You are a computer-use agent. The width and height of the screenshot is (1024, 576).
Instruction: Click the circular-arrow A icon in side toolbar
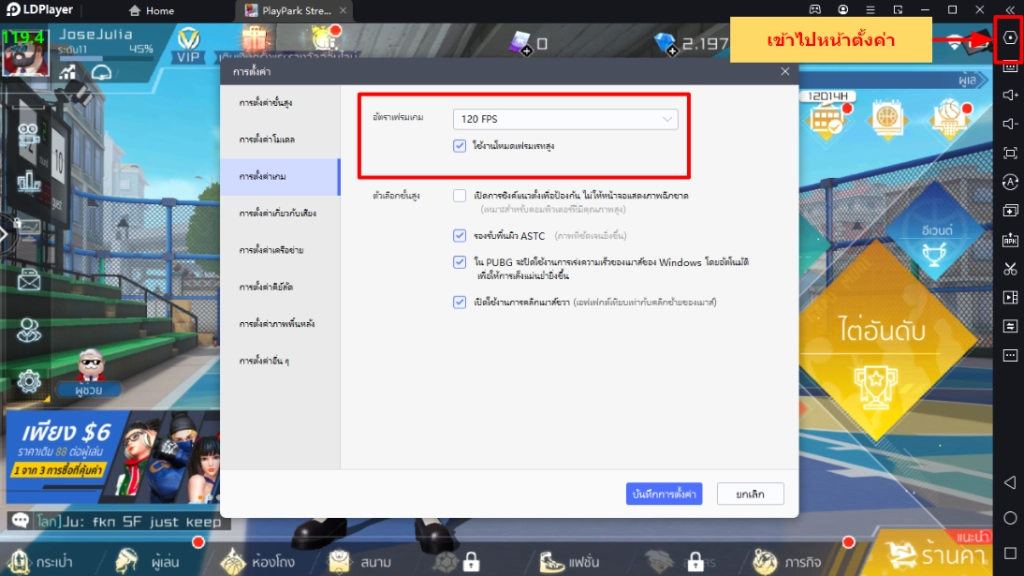(x=1010, y=182)
